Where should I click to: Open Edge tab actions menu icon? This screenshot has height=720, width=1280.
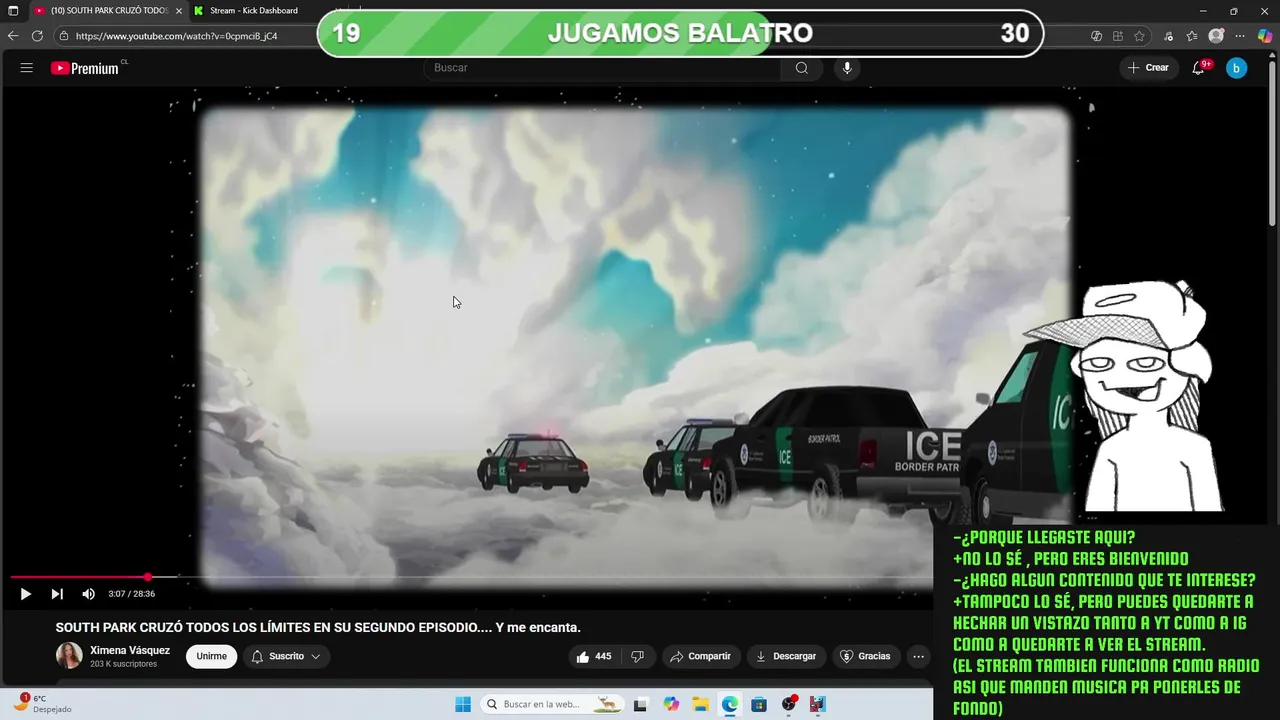[13, 11]
